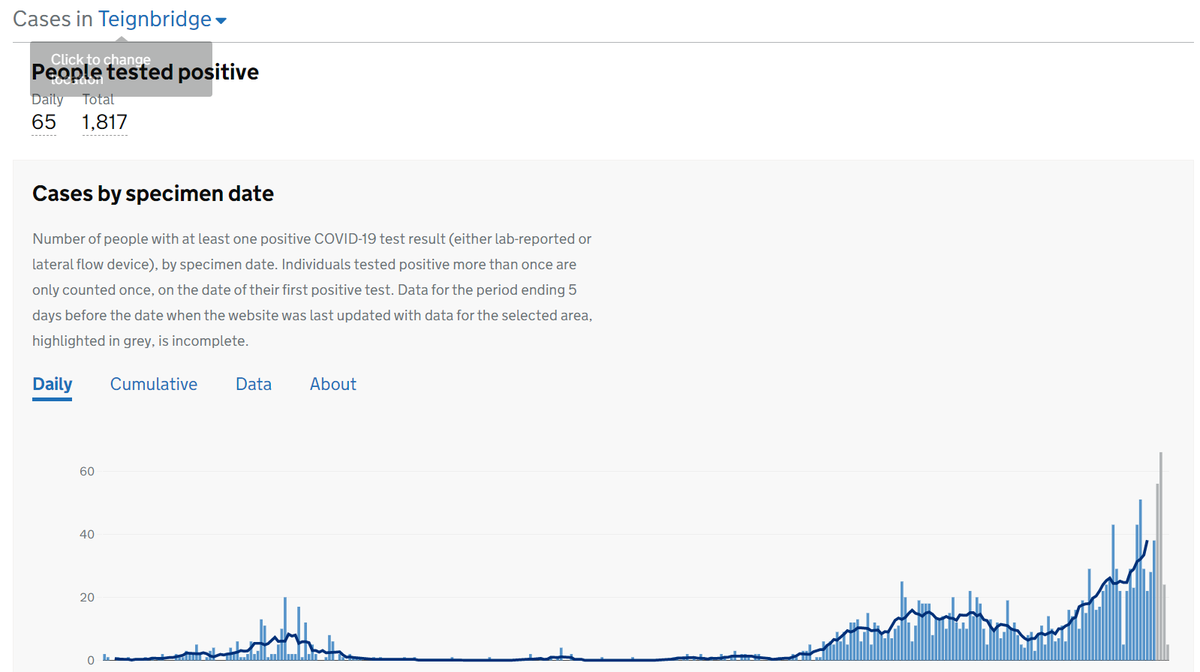
Task: Open the Data tab
Action: pyautogui.click(x=253, y=384)
